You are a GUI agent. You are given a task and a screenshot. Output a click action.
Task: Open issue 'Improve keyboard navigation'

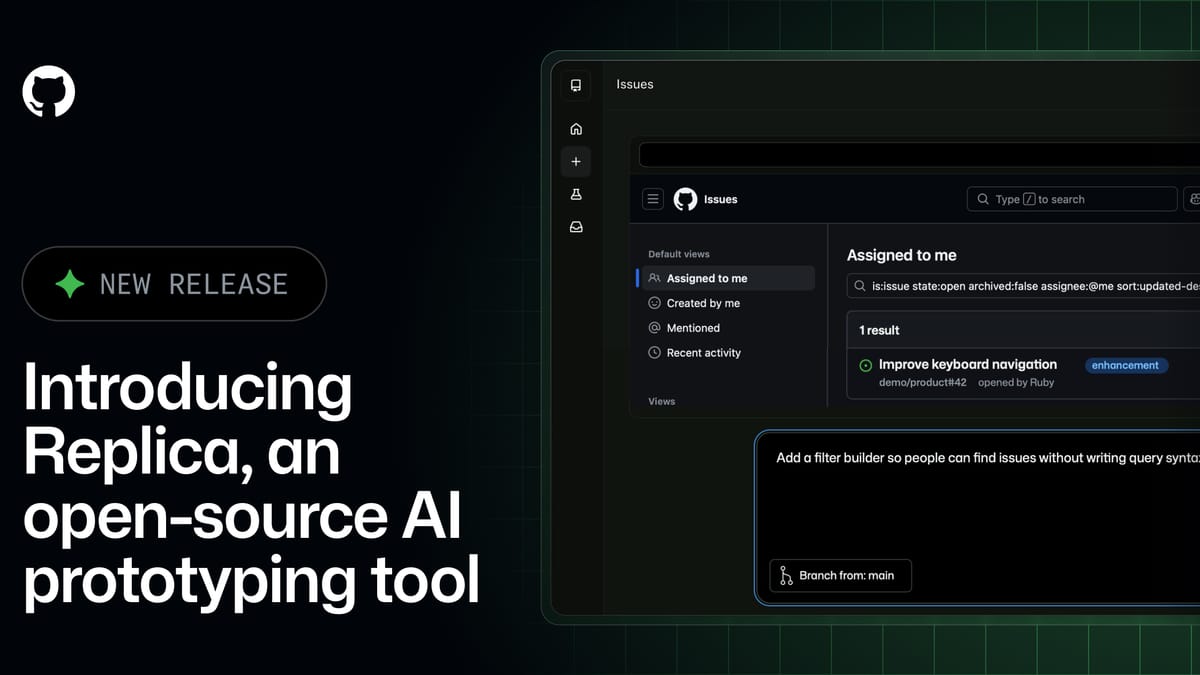[968, 364]
